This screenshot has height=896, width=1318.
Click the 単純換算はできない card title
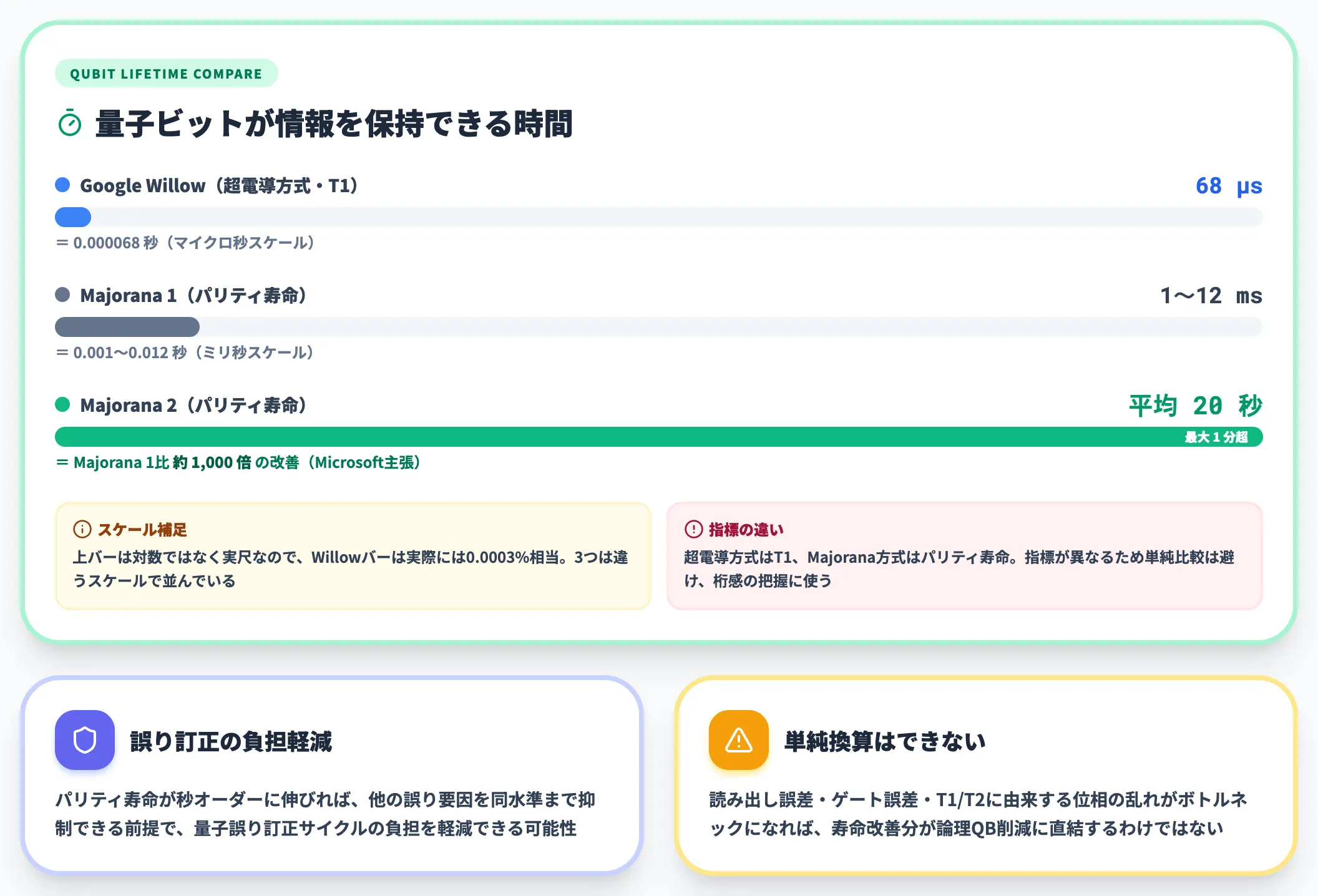[885, 741]
